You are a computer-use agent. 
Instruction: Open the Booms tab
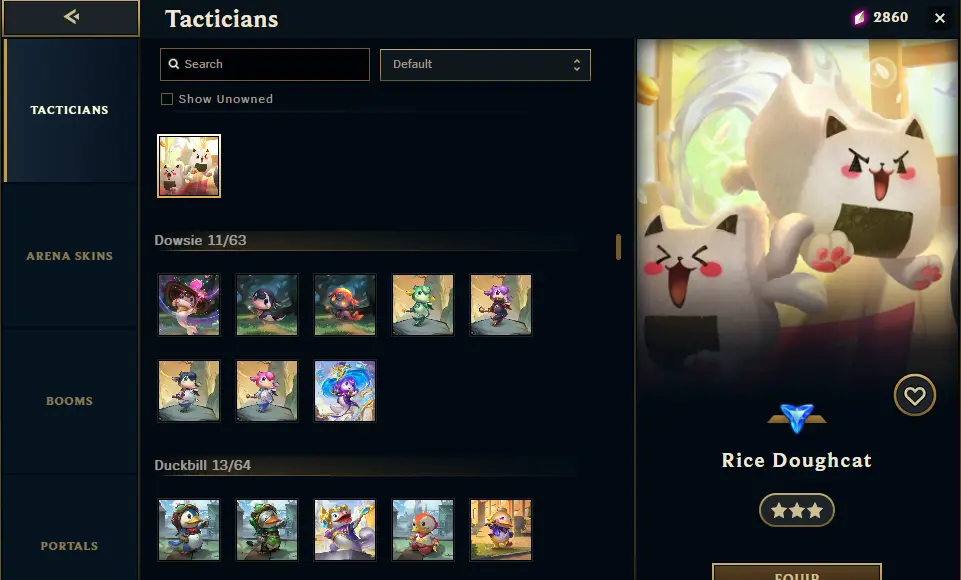click(x=69, y=401)
